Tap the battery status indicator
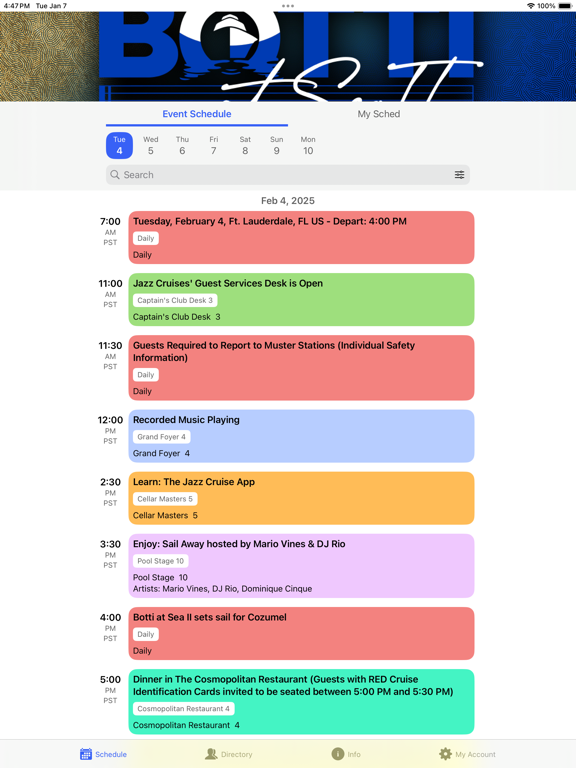The width and height of the screenshot is (576, 768). 565,6
